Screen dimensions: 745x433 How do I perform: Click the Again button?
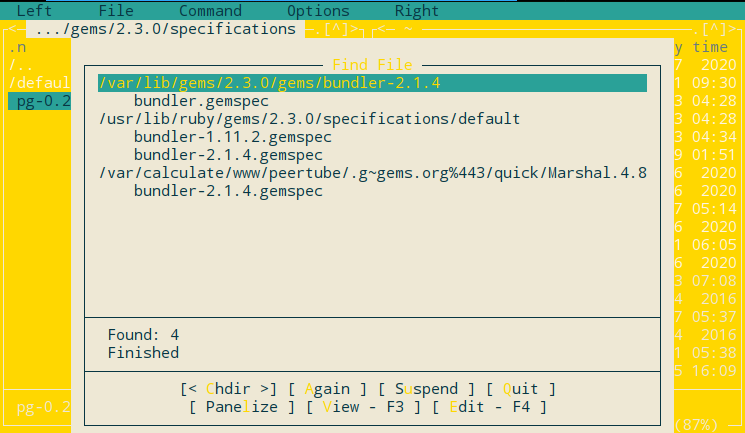(x=327, y=389)
